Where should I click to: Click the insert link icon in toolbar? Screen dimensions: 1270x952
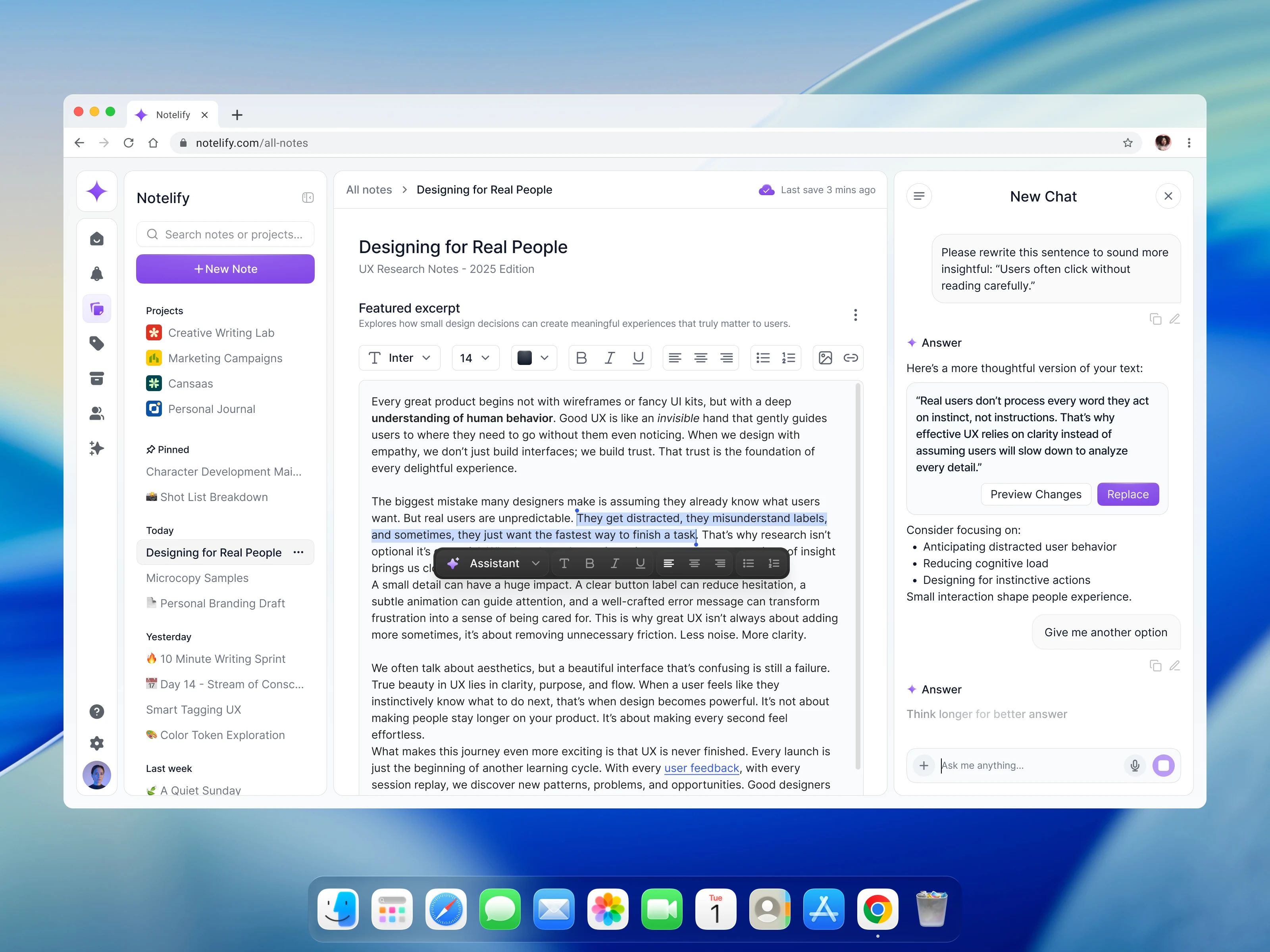coord(850,358)
